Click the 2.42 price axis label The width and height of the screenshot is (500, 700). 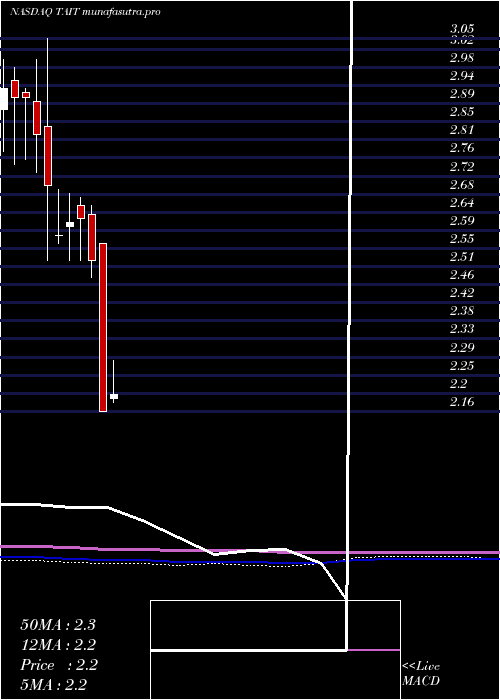[x=462, y=293]
